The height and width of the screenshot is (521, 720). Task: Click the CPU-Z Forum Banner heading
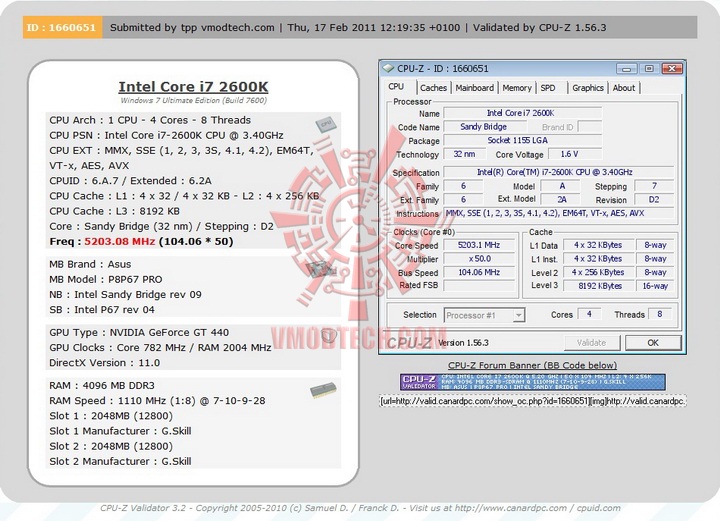click(532, 365)
